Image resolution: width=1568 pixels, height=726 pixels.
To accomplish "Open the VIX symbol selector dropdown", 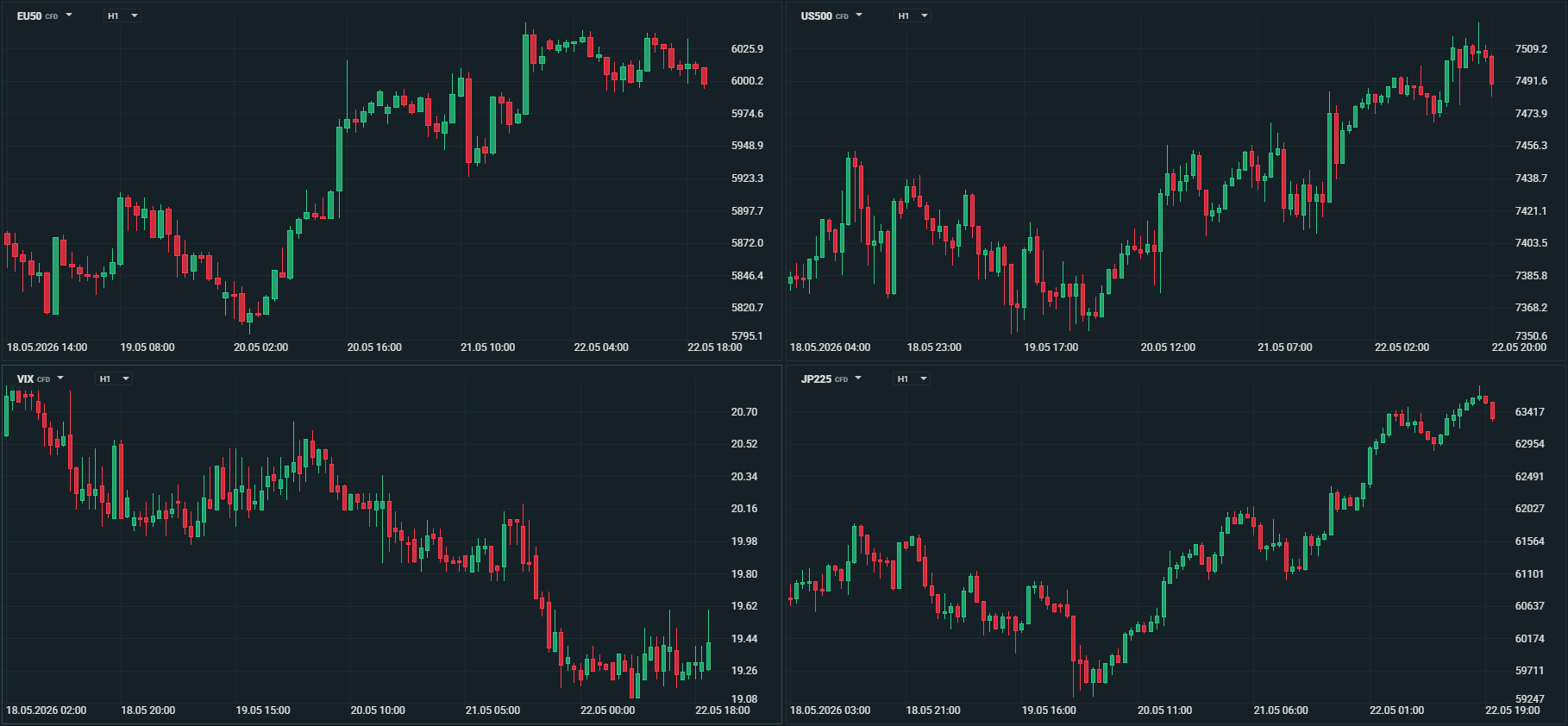I will [40, 379].
